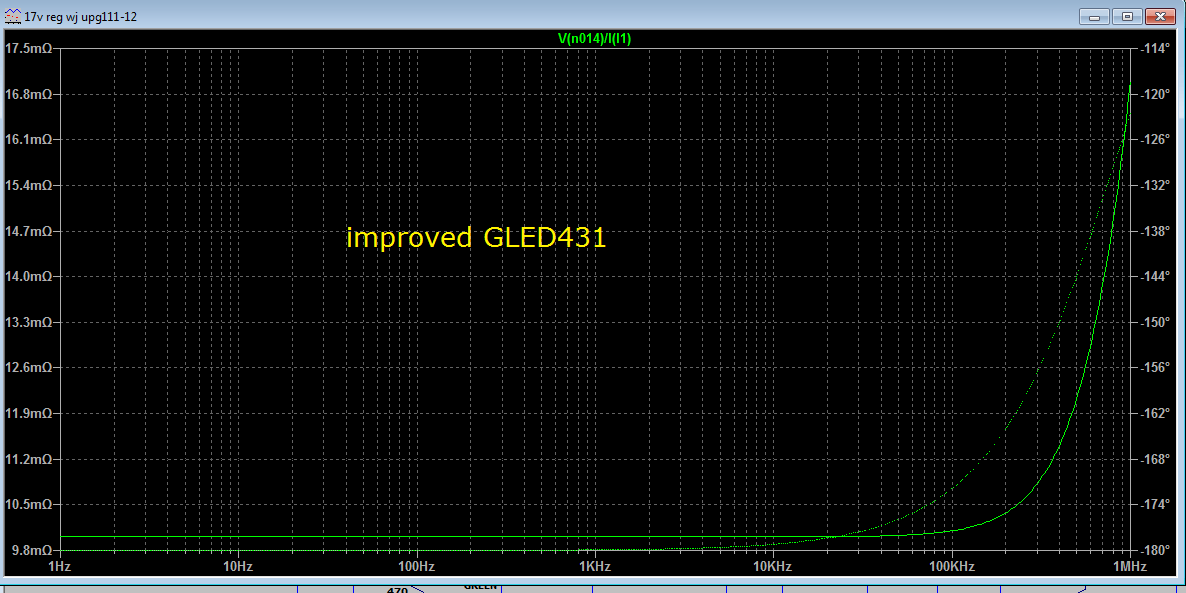This screenshot has height=593, width=1186.
Task: Click the 1MHz frequency axis label
Action: tap(1130, 567)
